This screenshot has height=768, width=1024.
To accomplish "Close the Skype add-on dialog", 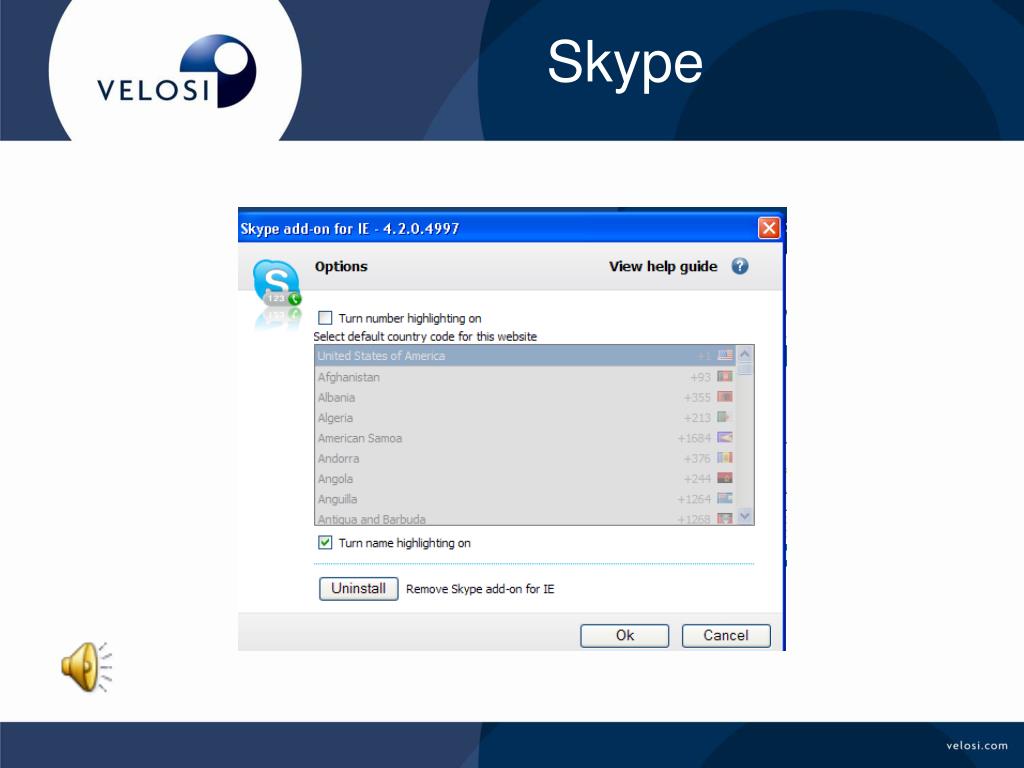I will pos(769,228).
